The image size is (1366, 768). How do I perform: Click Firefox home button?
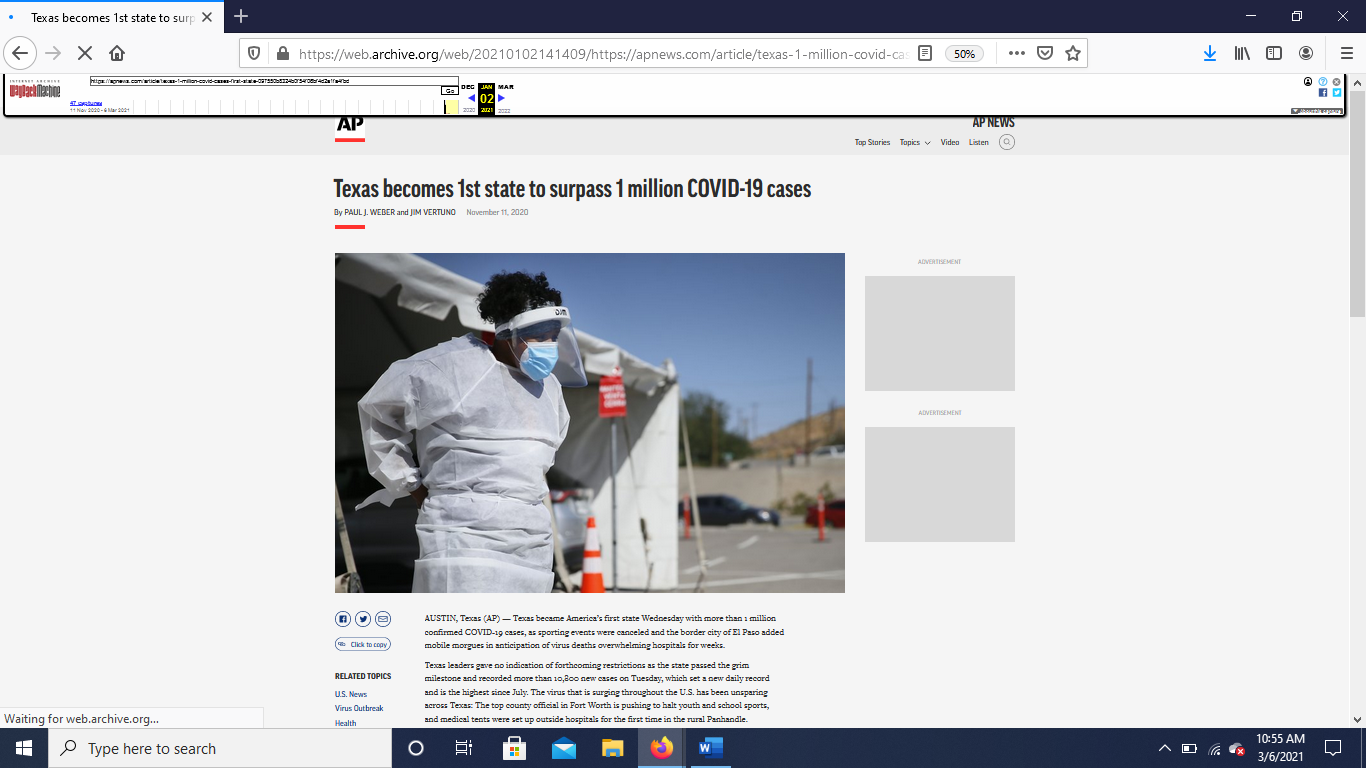117,53
